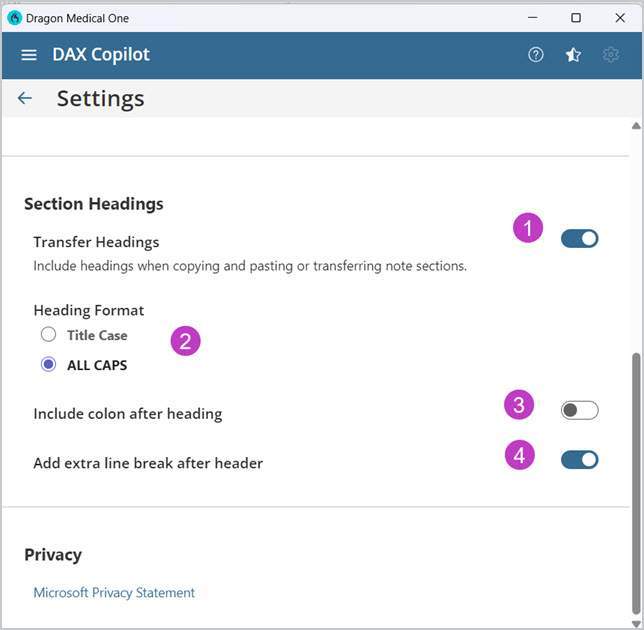This screenshot has height=630, width=644.
Task: Select the ALL CAPS radio button
Action: (48, 364)
